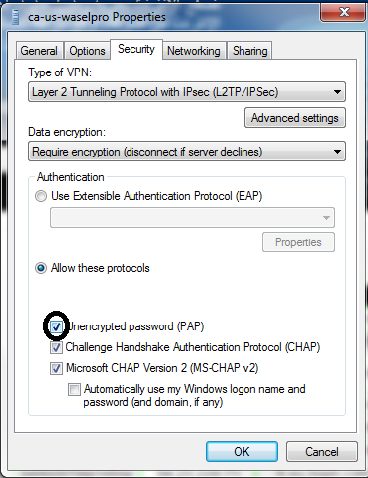Toggle the CHAP checkbox
This screenshot has height=478, width=368.
[56, 348]
